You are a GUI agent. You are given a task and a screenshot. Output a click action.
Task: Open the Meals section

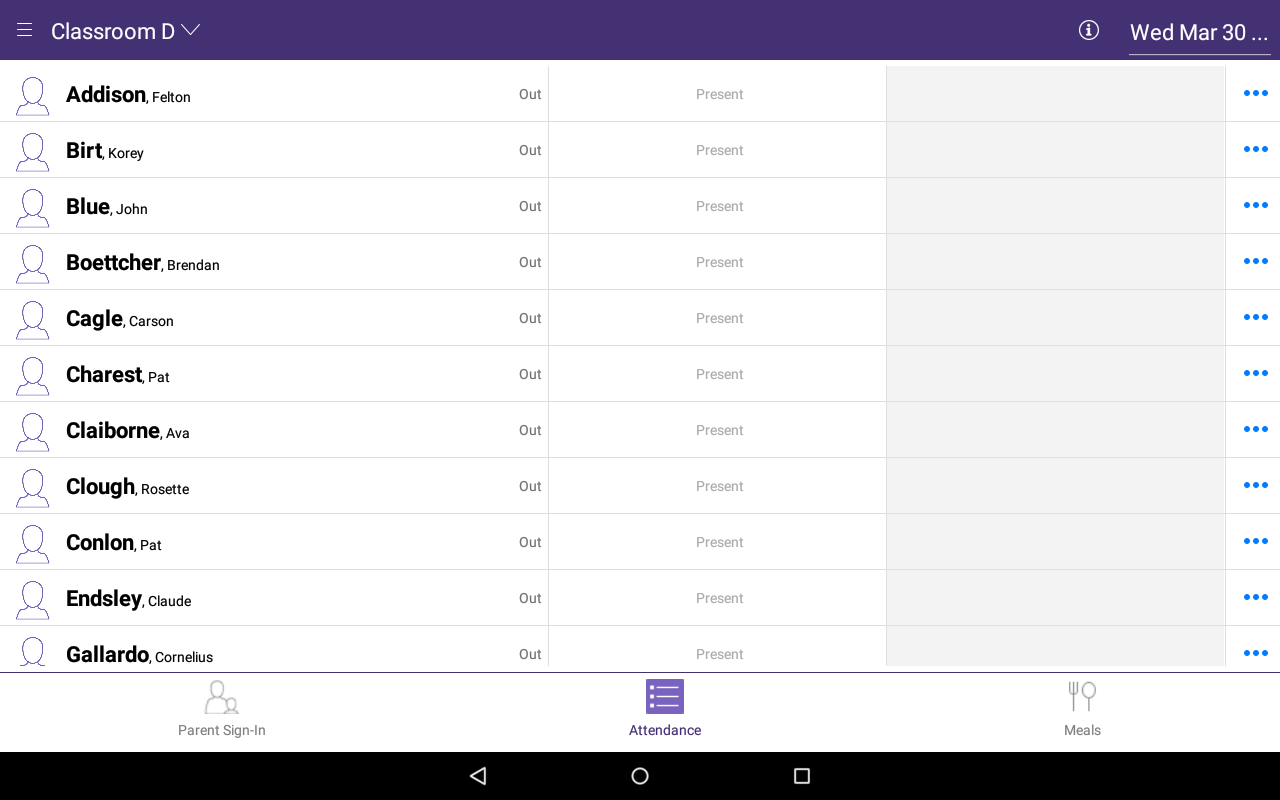pos(1082,709)
